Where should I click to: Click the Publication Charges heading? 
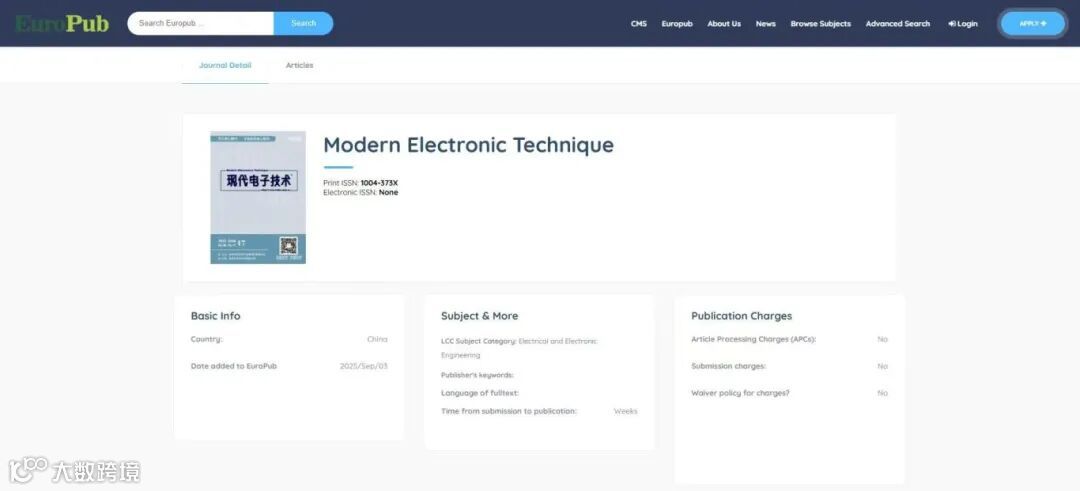click(742, 316)
